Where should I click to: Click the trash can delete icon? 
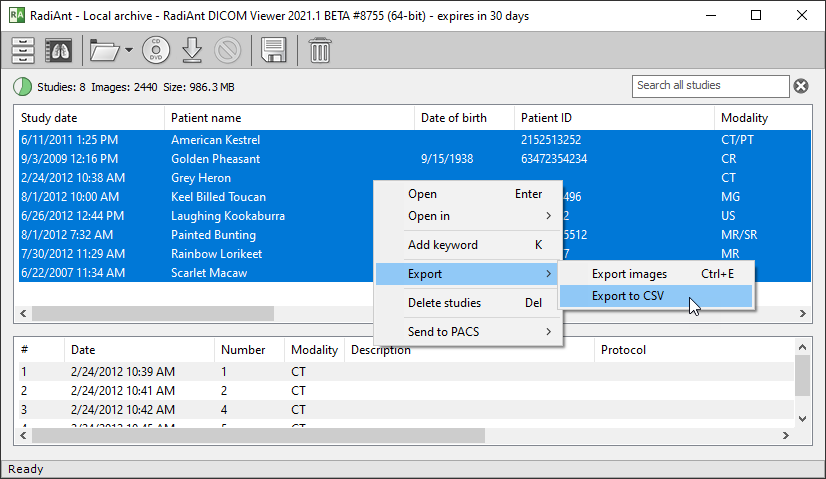[320, 51]
